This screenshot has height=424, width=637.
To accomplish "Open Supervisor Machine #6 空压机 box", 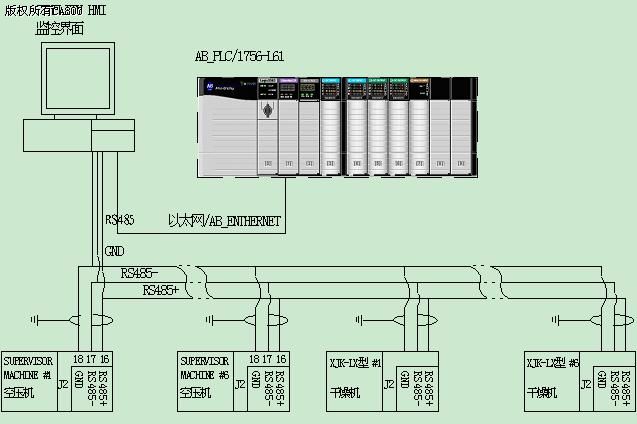I will coord(204,377).
